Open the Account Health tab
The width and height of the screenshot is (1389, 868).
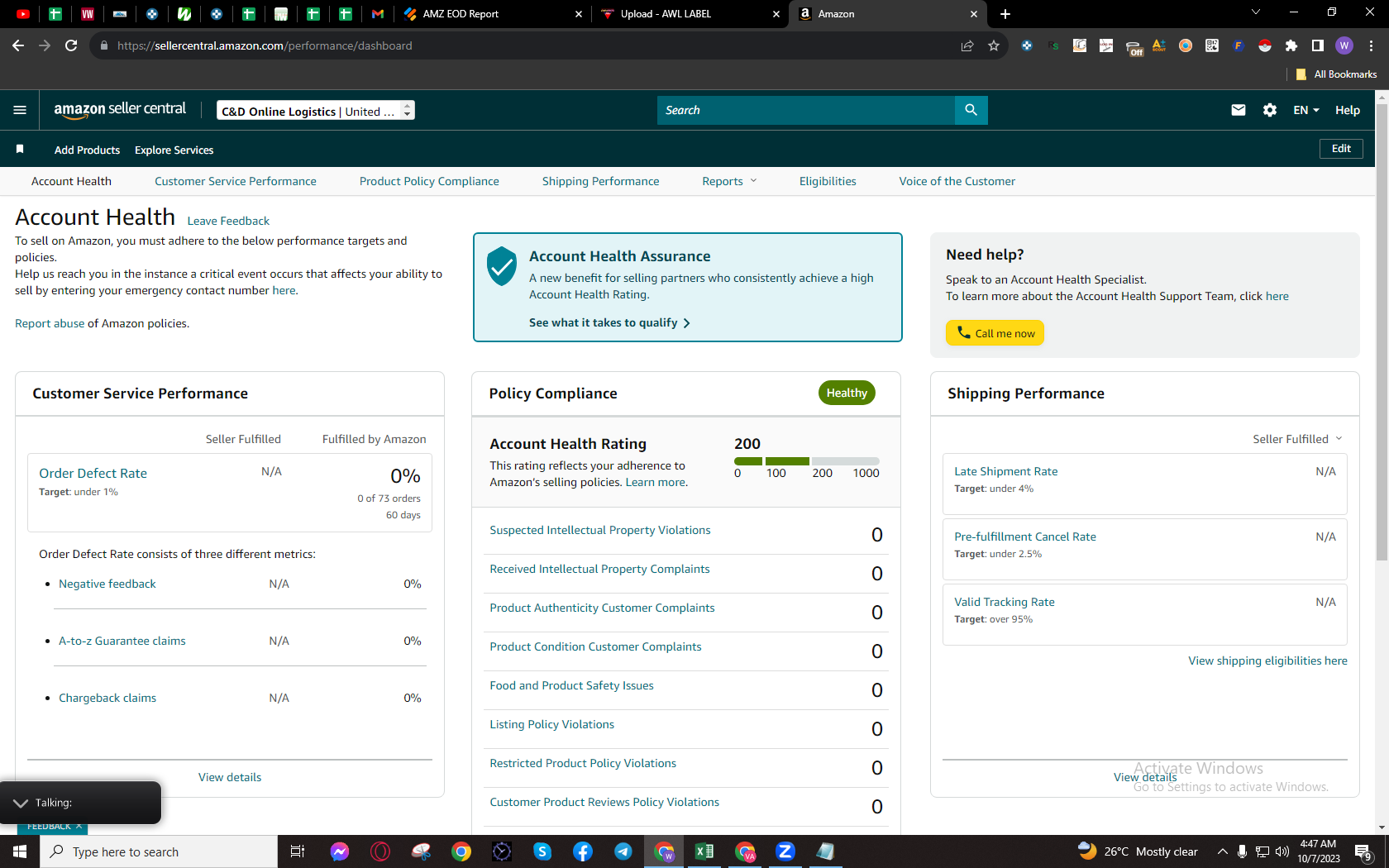71,181
